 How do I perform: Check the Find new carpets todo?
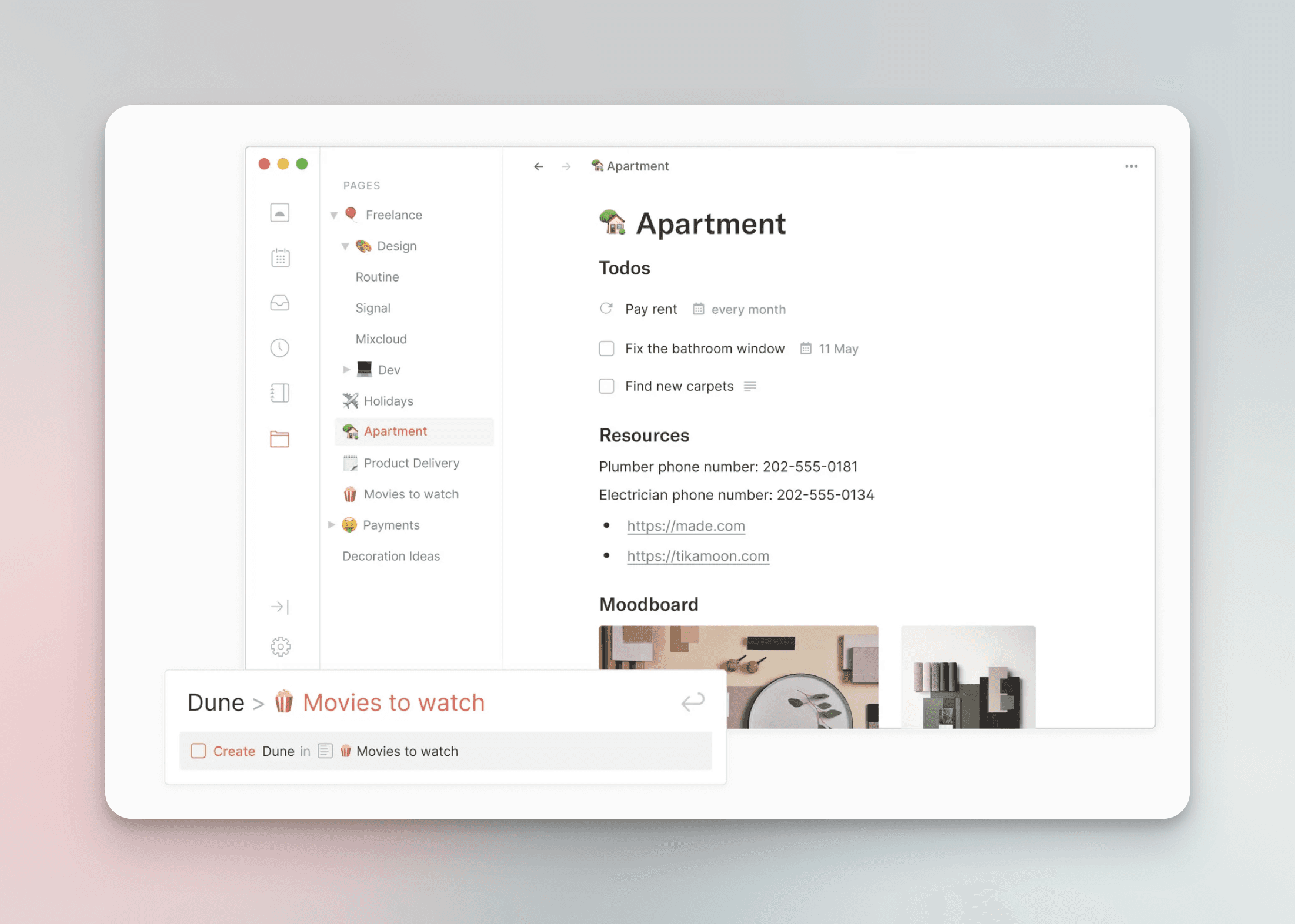pos(606,386)
